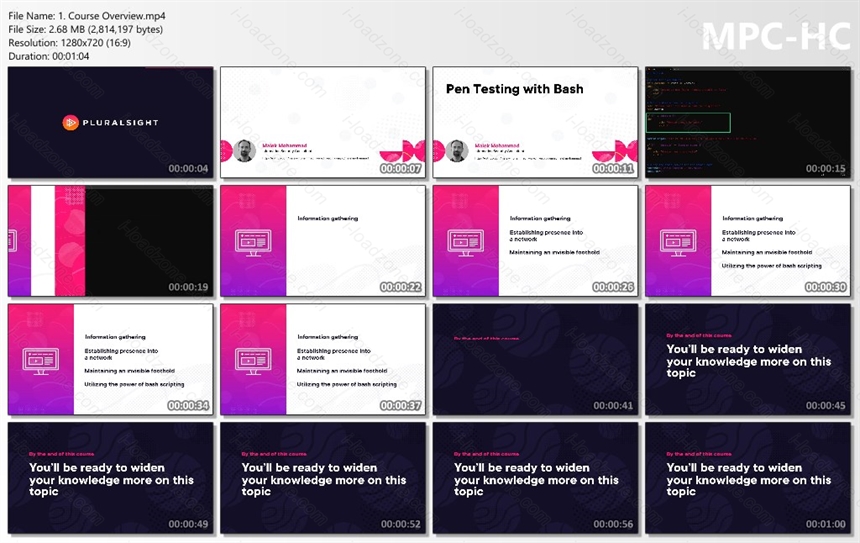
Task: Select the thumbnail stamped 00:00:26
Action: tap(535, 241)
